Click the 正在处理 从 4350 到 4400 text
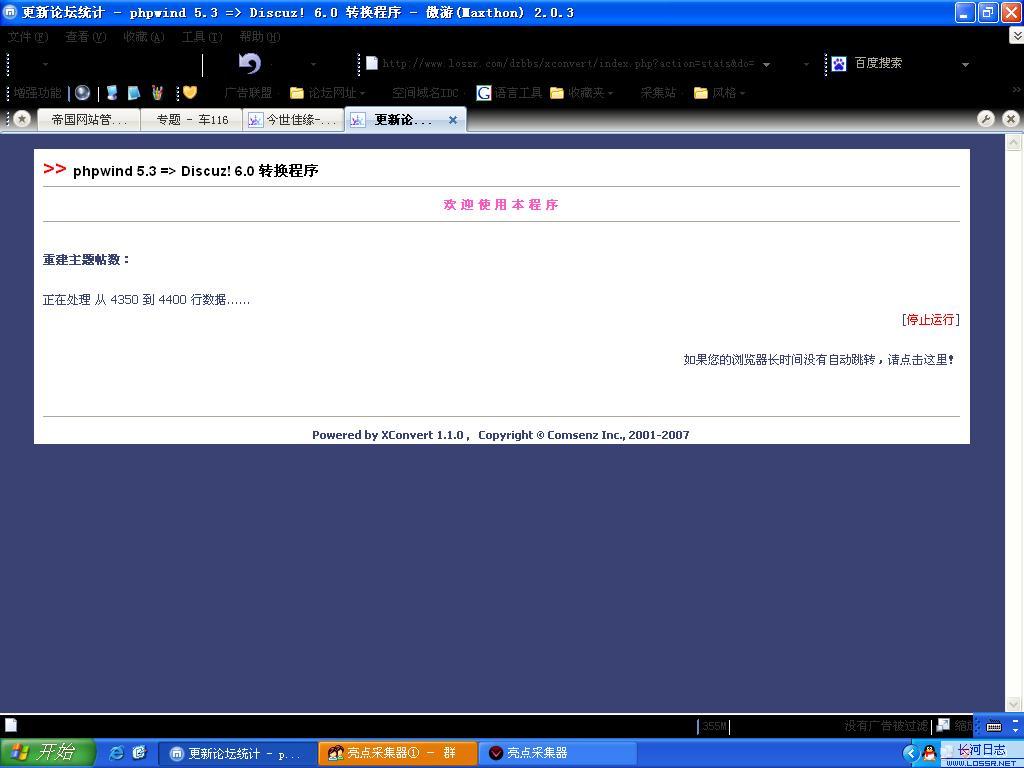 click(x=146, y=300)
